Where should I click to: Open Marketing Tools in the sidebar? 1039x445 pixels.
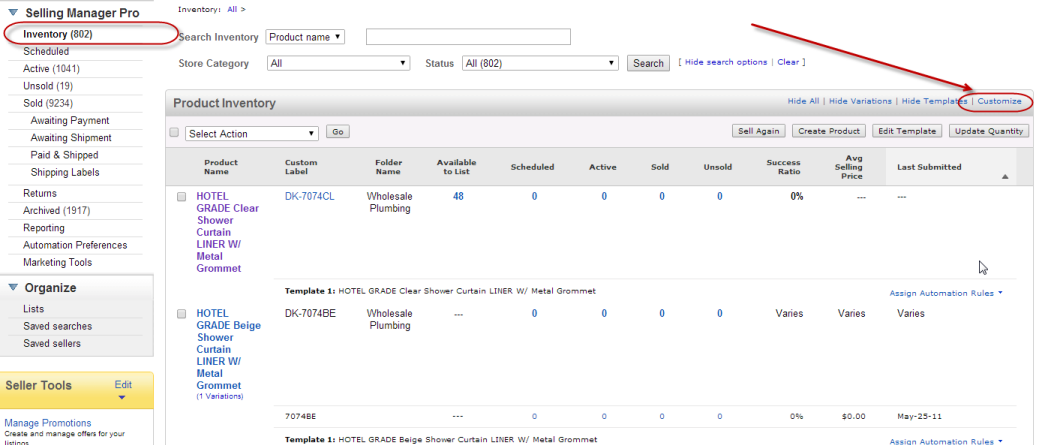[x=58, y=262]
